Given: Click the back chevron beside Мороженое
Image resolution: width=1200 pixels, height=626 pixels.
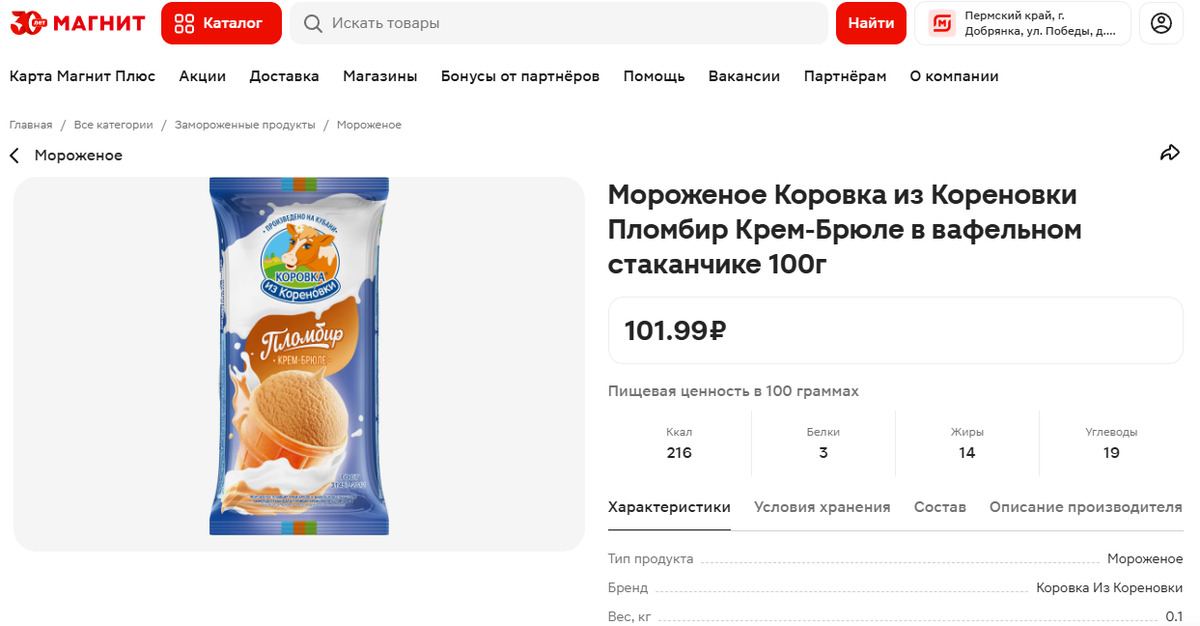Looking at the screenshot, I should [15, 156].
